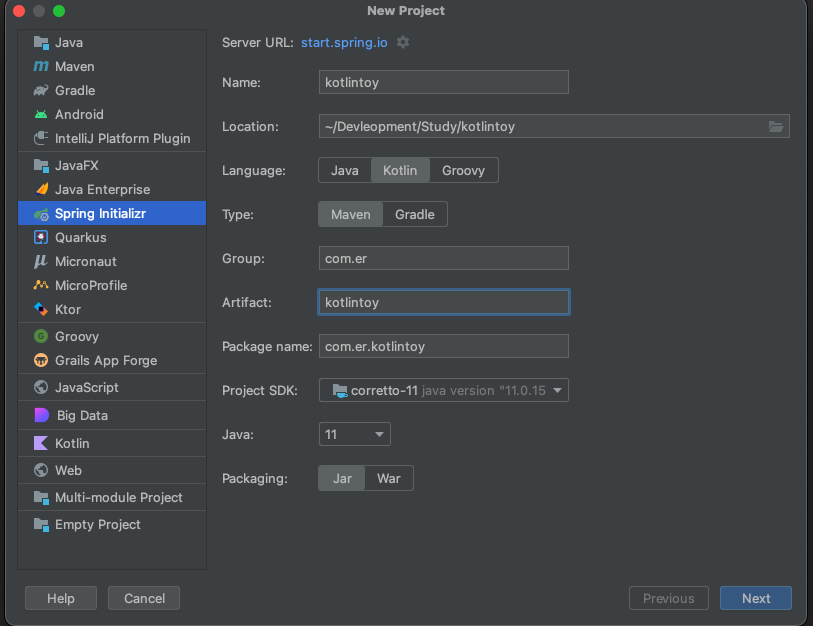This screenshot has height=626, width=813.
Task: Select Ktor generator in sidebar
Action: (x=112, y=309)
